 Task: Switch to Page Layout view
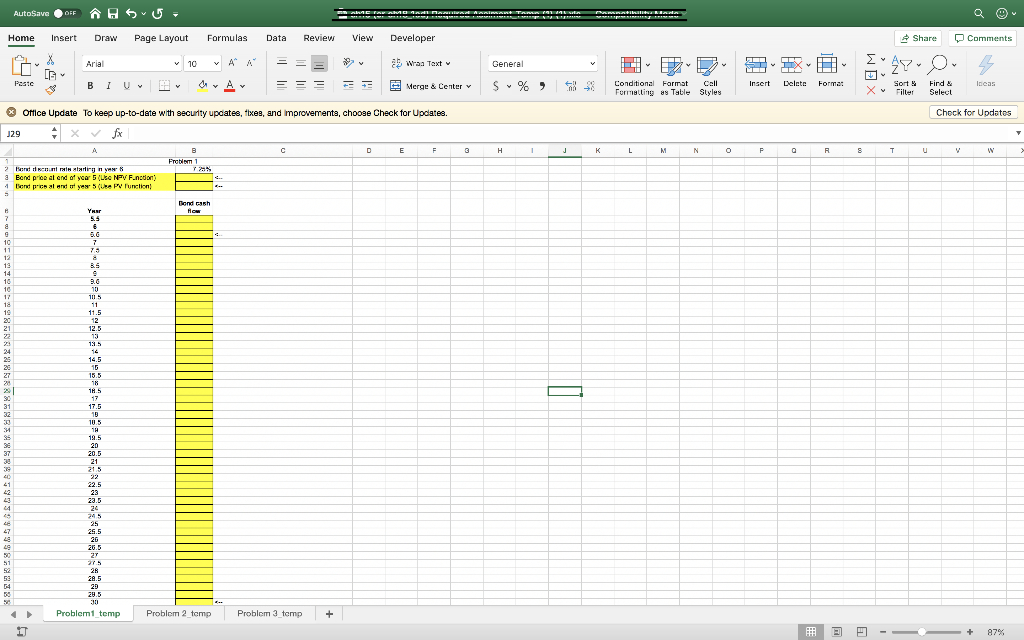tap(837, 632)
